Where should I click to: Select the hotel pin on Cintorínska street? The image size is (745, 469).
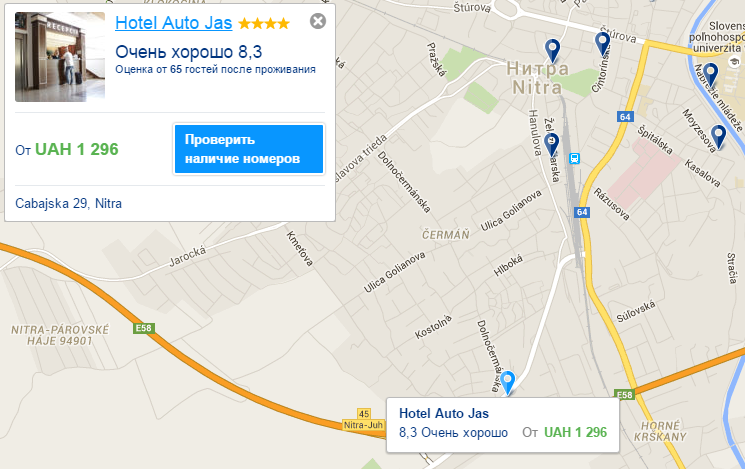click(x=602, y=45)
